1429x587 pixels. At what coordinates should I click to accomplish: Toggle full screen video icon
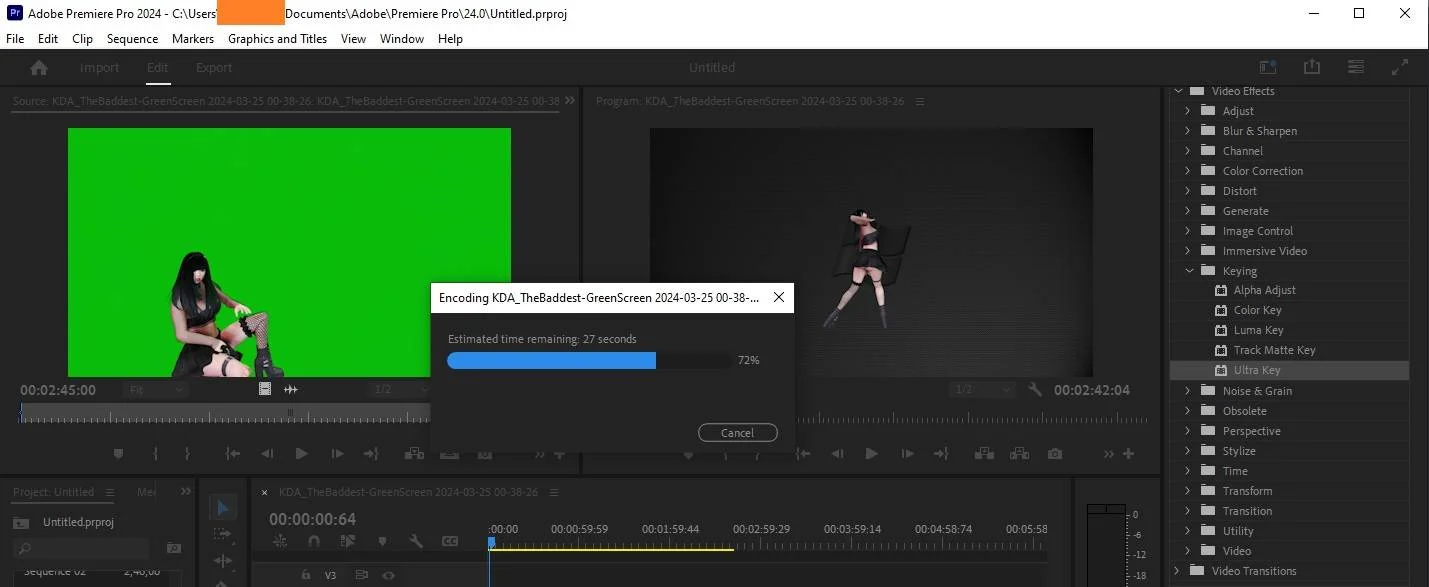[x=1400, y=67]
